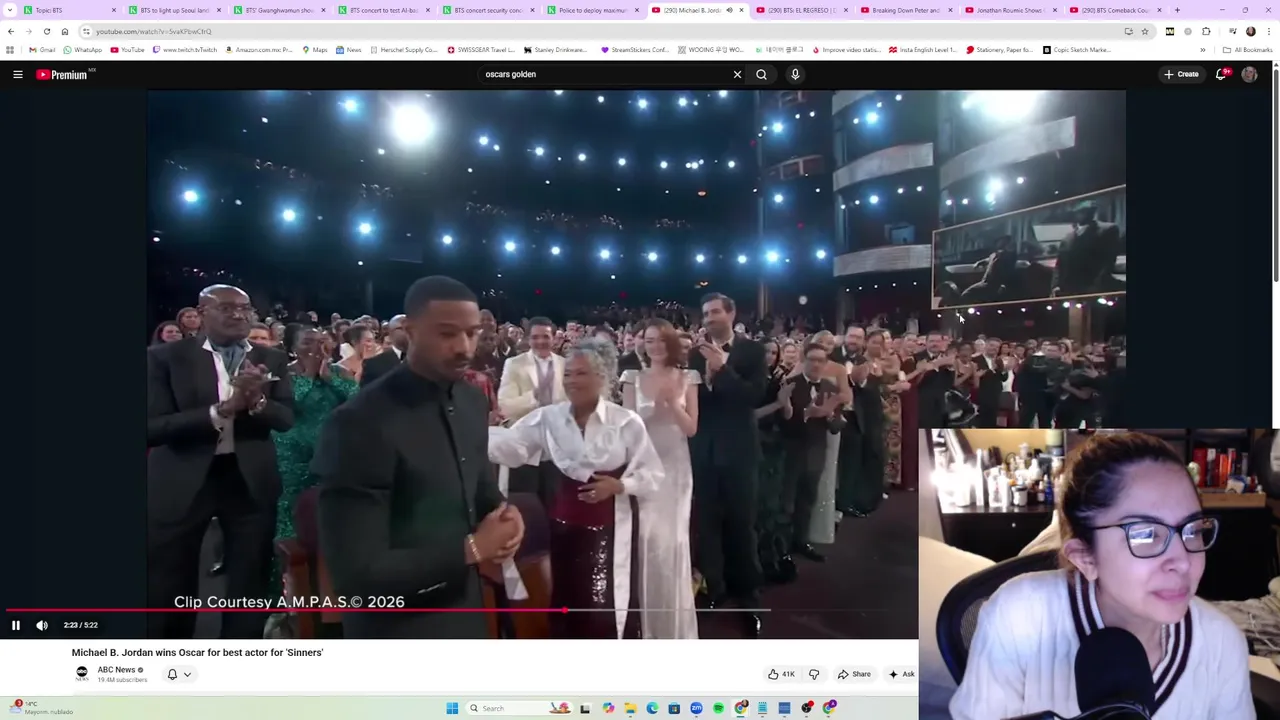Open the twitch.tv bookmark
1280x720 pixels.
click(184, 50)
